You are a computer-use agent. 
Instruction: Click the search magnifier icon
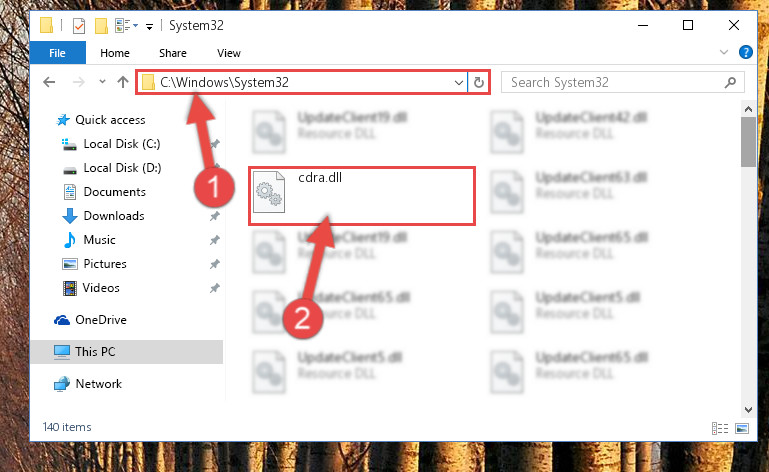tap(730, 82)
